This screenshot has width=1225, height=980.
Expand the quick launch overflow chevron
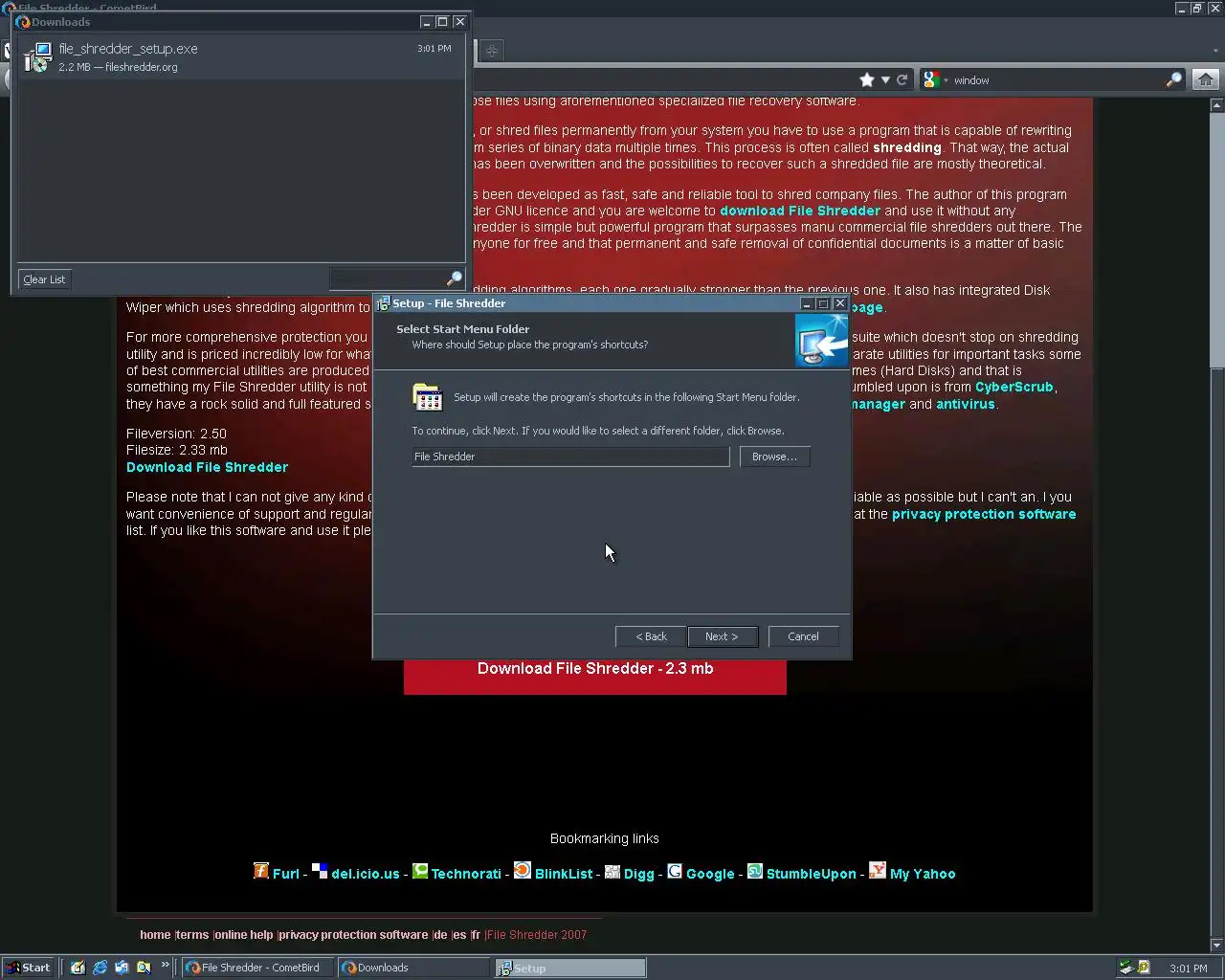pyautogui.click(x=165, y=966)
